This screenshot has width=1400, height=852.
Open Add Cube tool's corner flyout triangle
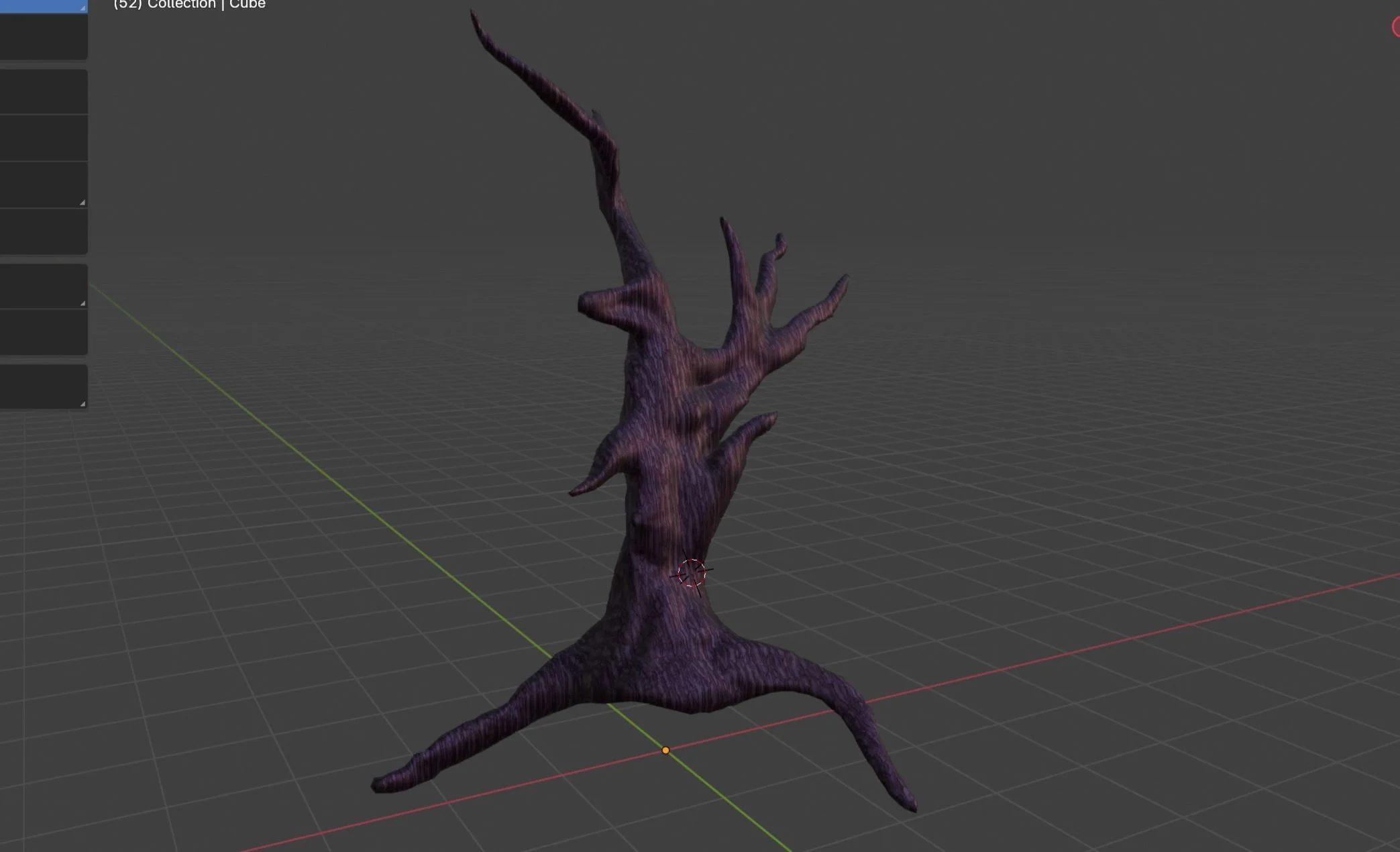83,404
